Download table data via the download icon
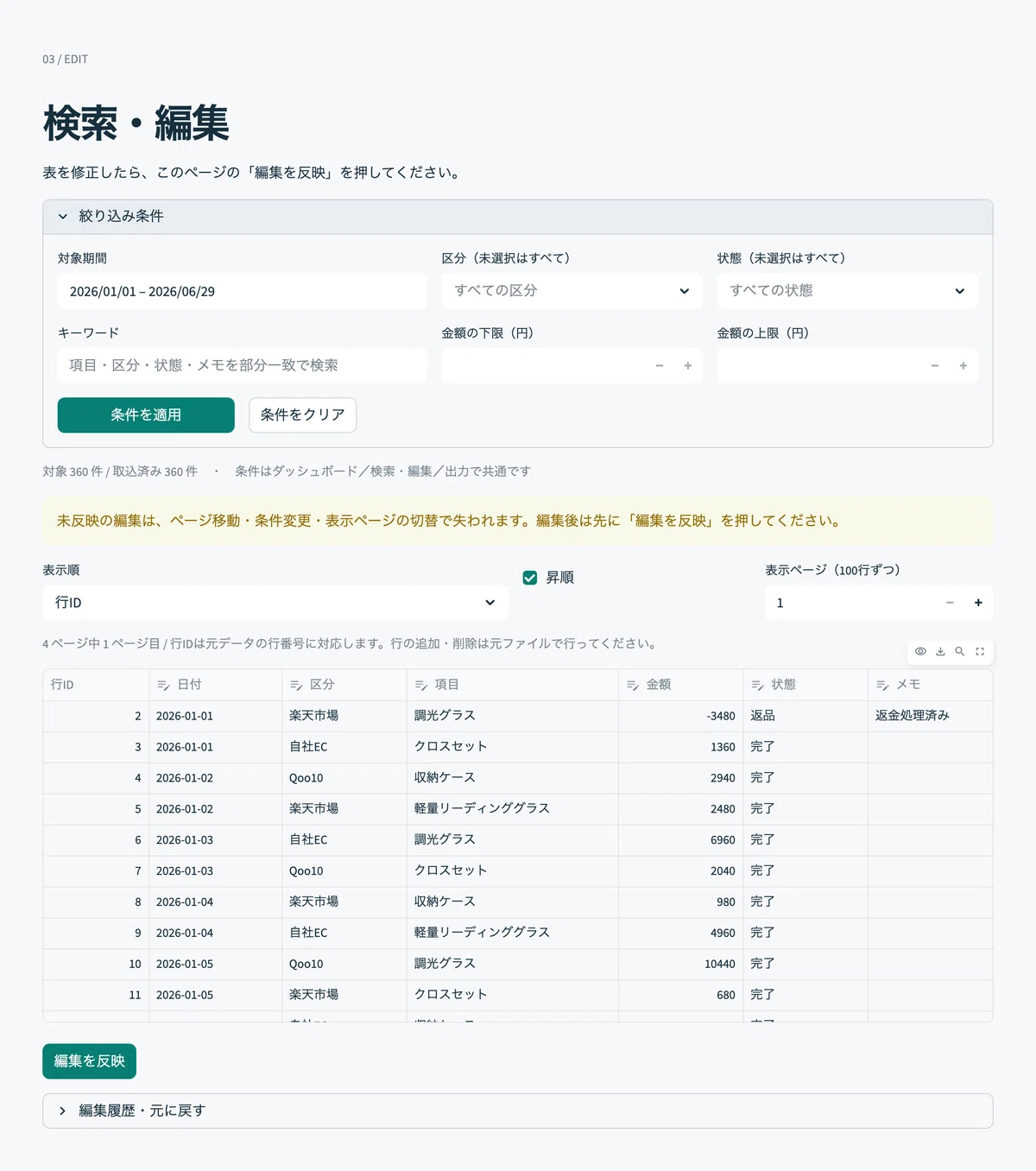The height and width of the screenshot is (1171, 1036). [940, 651]
